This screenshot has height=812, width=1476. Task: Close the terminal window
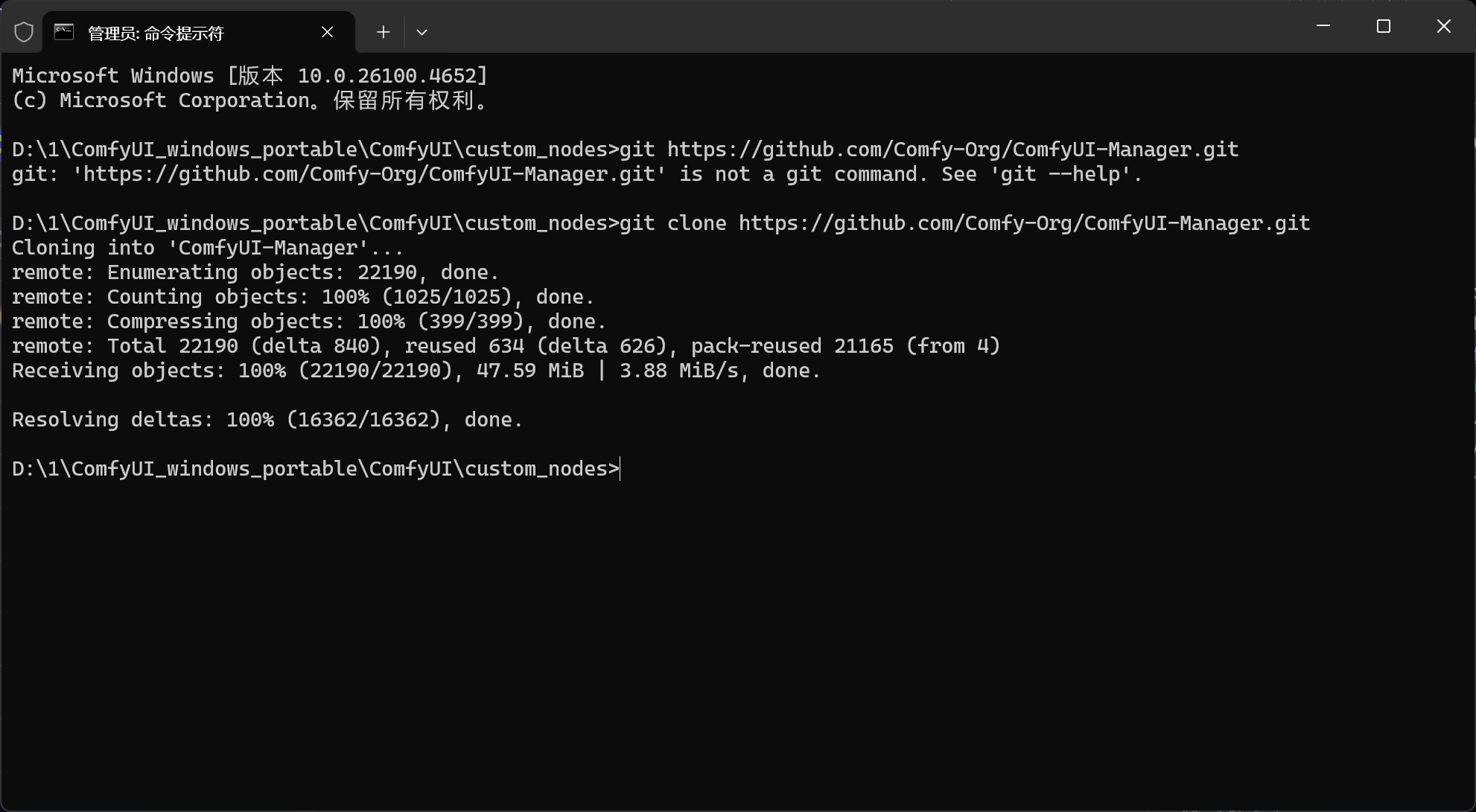[1443, 26]
